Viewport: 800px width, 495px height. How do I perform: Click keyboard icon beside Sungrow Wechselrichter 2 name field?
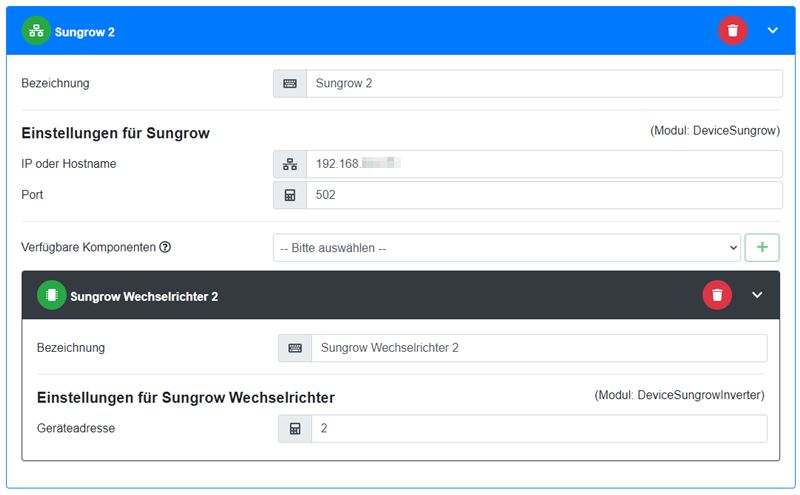(x=295, y=348)
